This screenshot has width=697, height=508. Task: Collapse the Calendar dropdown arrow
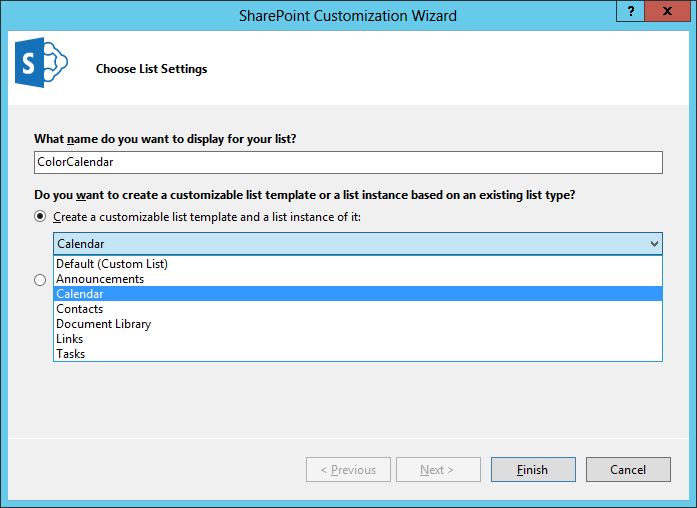point(654,244)
